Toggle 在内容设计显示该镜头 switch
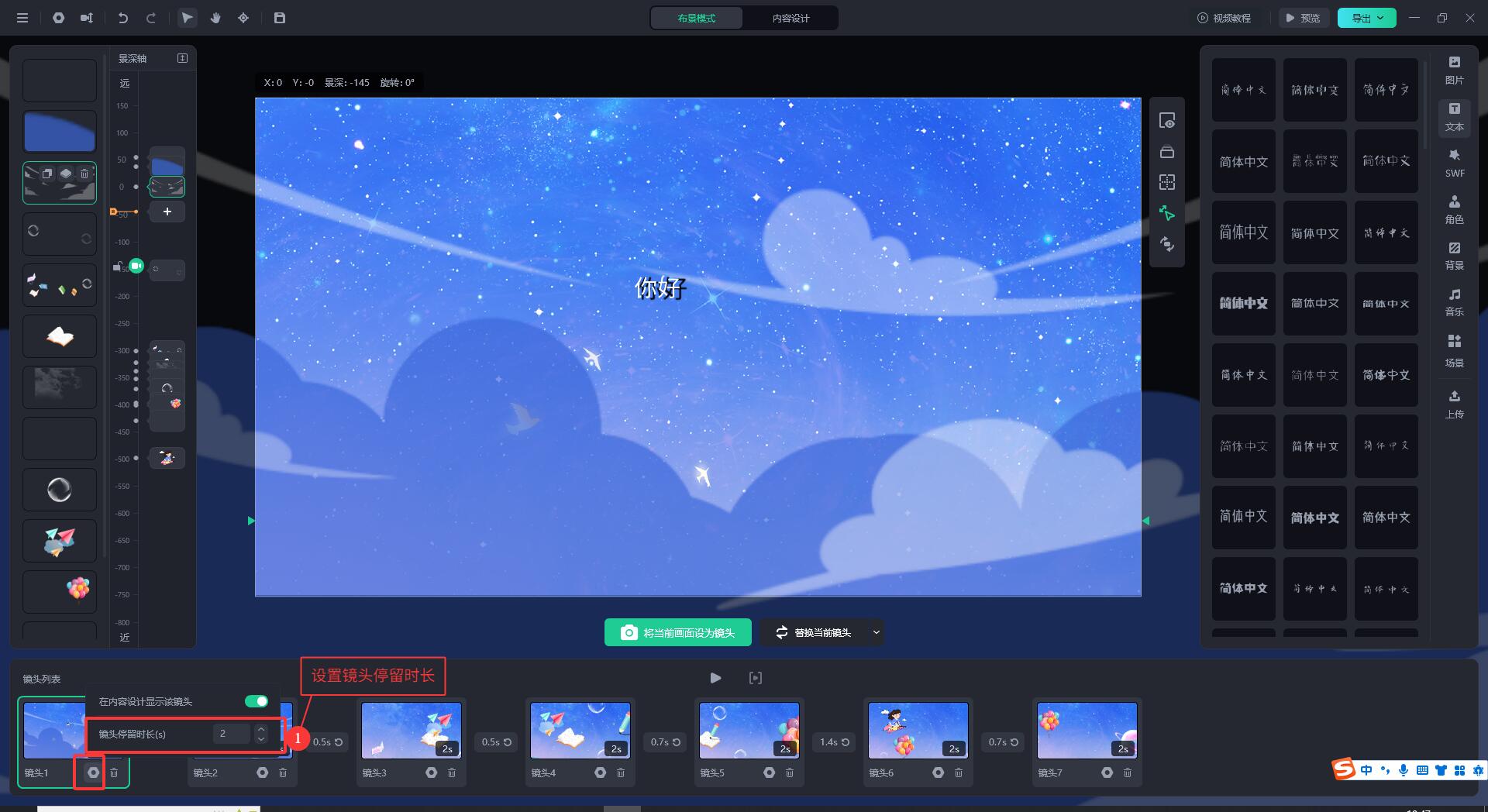The width and height of the screenshot is (1488, 812). click(x=257, y=701)
